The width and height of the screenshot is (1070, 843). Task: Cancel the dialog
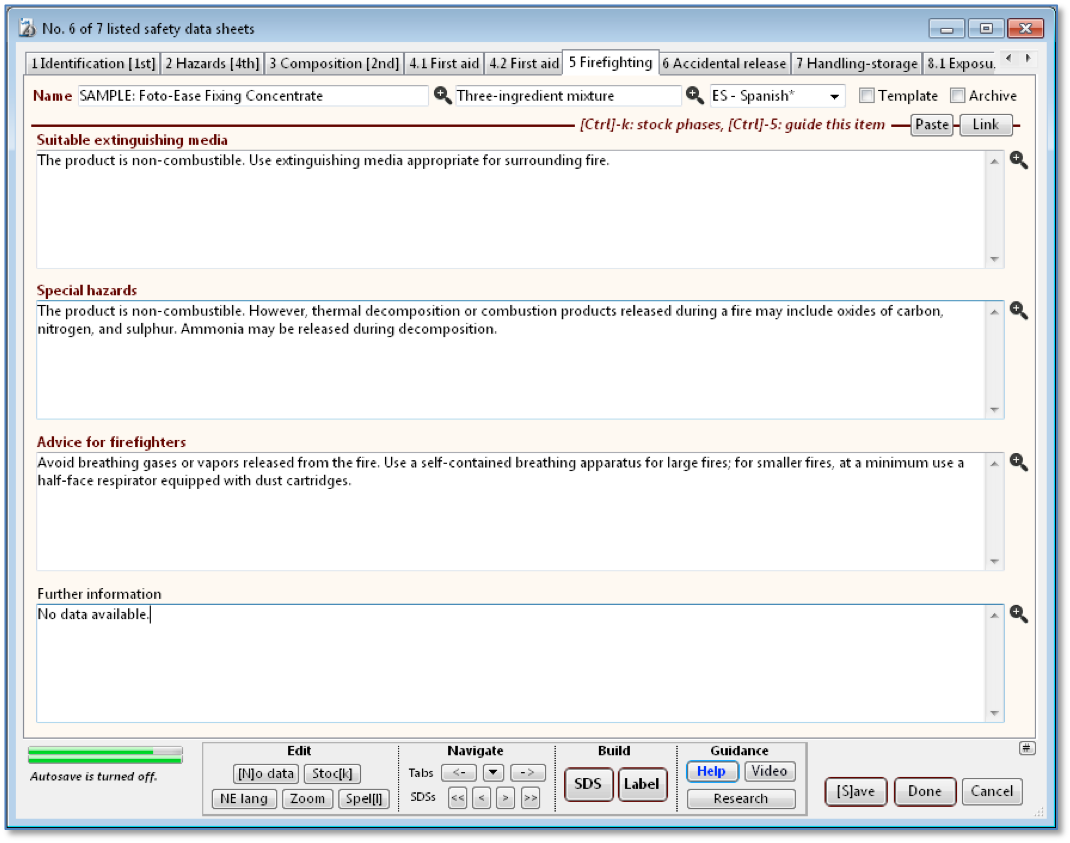992,791
